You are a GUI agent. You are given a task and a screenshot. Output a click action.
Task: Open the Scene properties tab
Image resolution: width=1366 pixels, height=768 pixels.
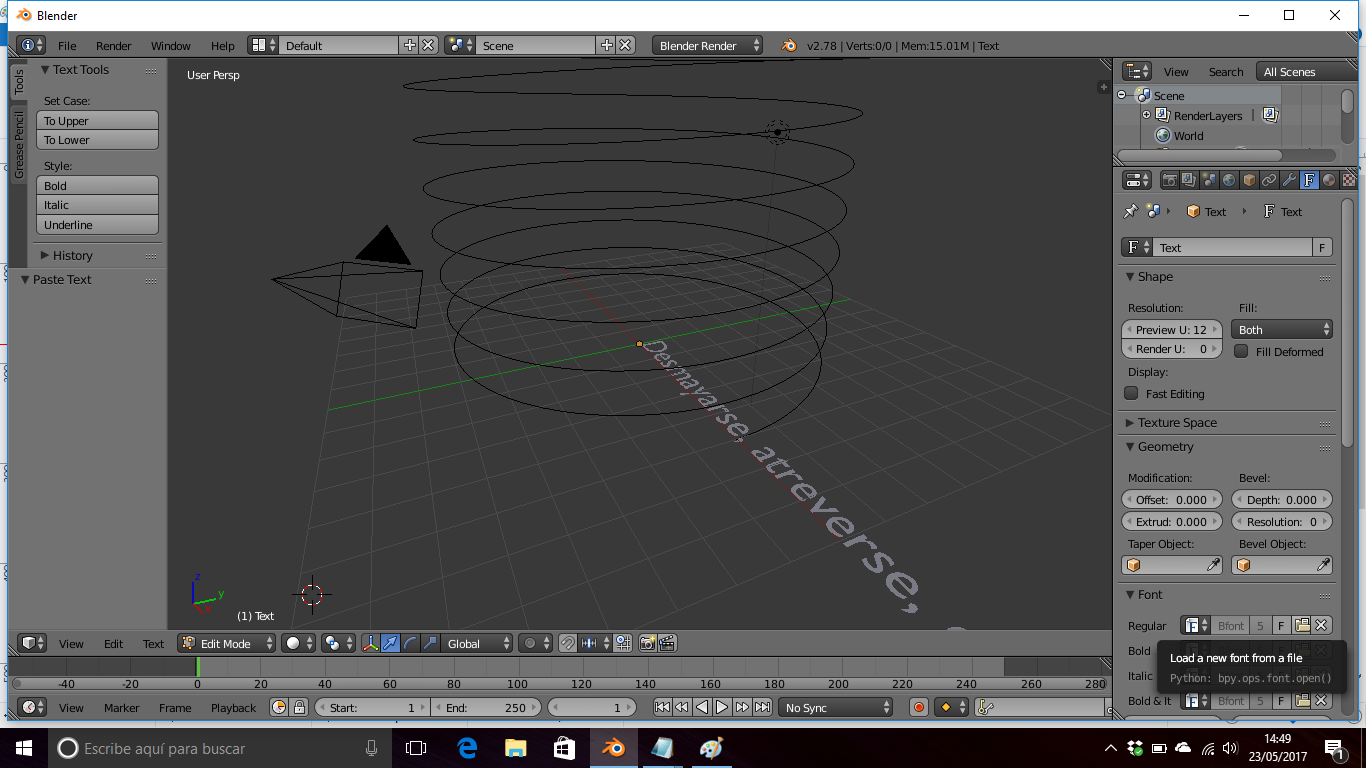(x=1209, y=180)
